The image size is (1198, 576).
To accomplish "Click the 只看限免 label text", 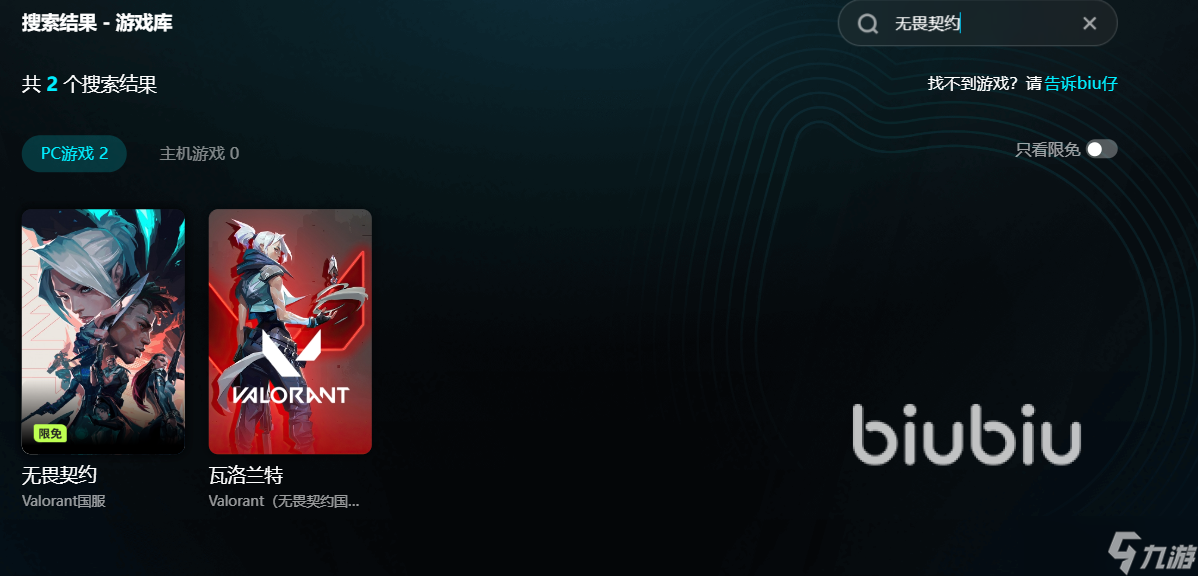I will tap(1047, 150).
